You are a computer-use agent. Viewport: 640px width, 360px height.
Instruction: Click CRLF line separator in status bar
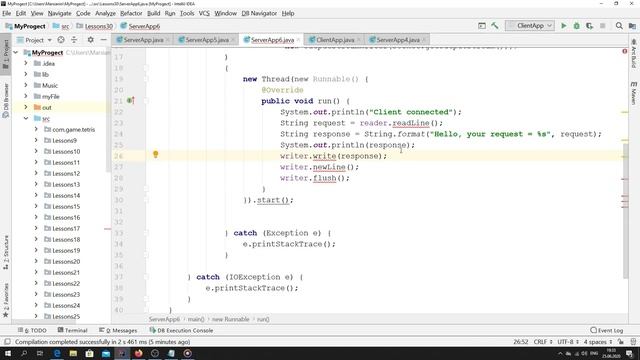coord(543,342)
